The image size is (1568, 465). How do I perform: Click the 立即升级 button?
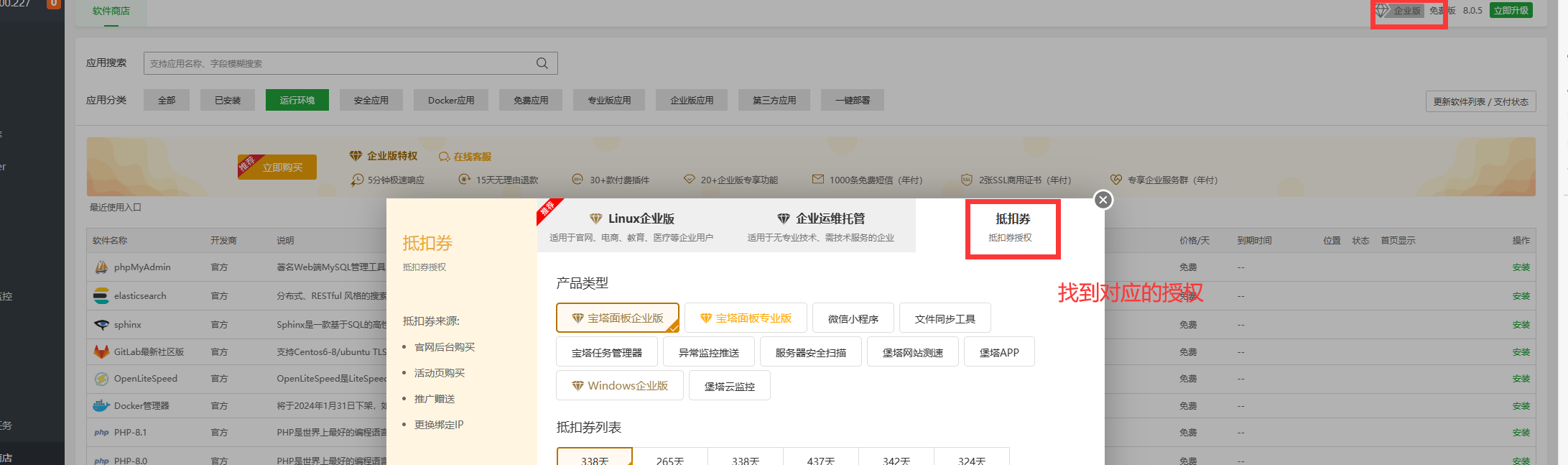(x=1511, y=10)
